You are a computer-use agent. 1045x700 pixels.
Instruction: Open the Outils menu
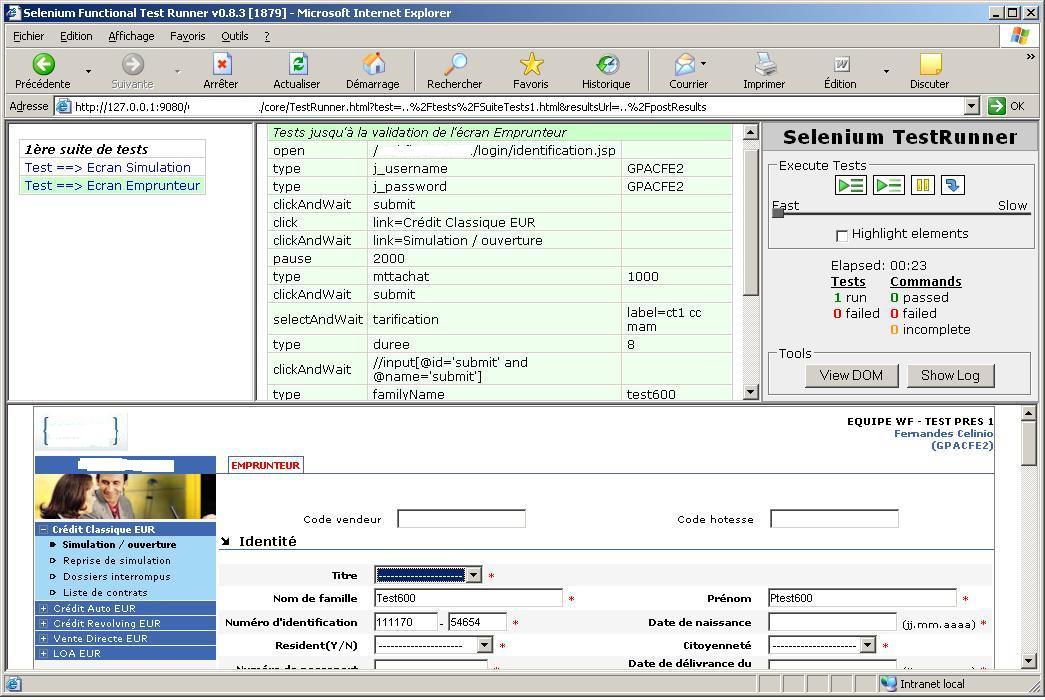click(x=235, y=36)
